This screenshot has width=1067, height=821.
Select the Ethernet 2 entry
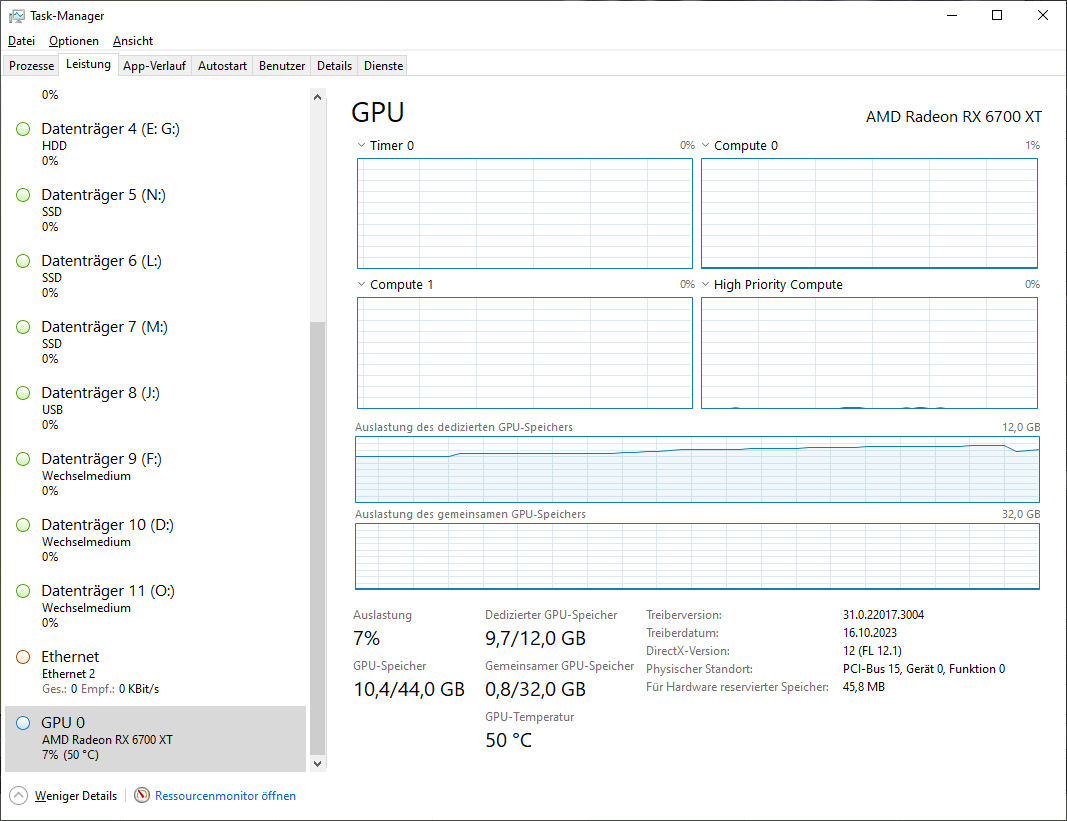[156, 673]
